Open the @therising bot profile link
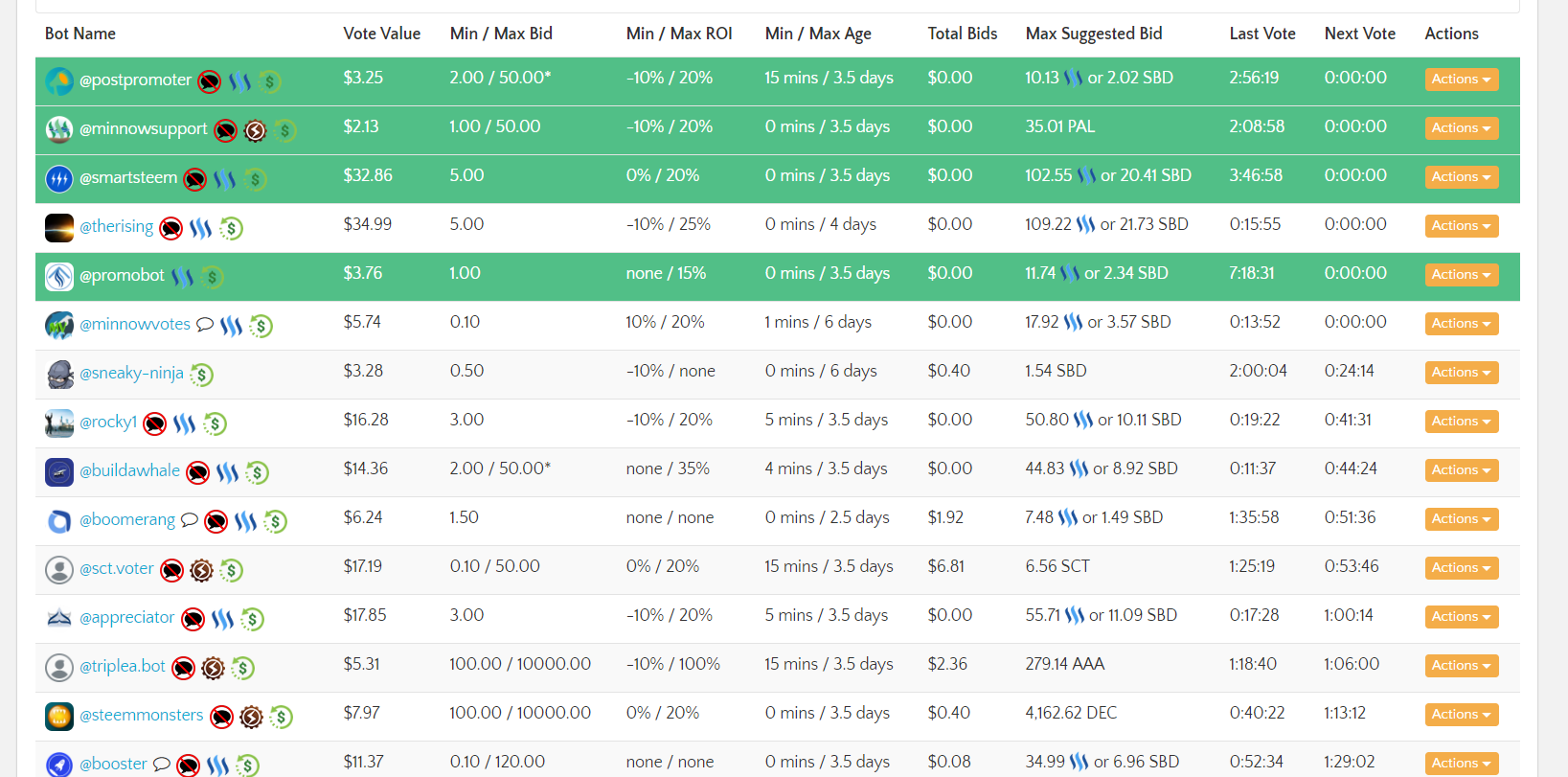Screen dimensions: 1568x777 116,226
